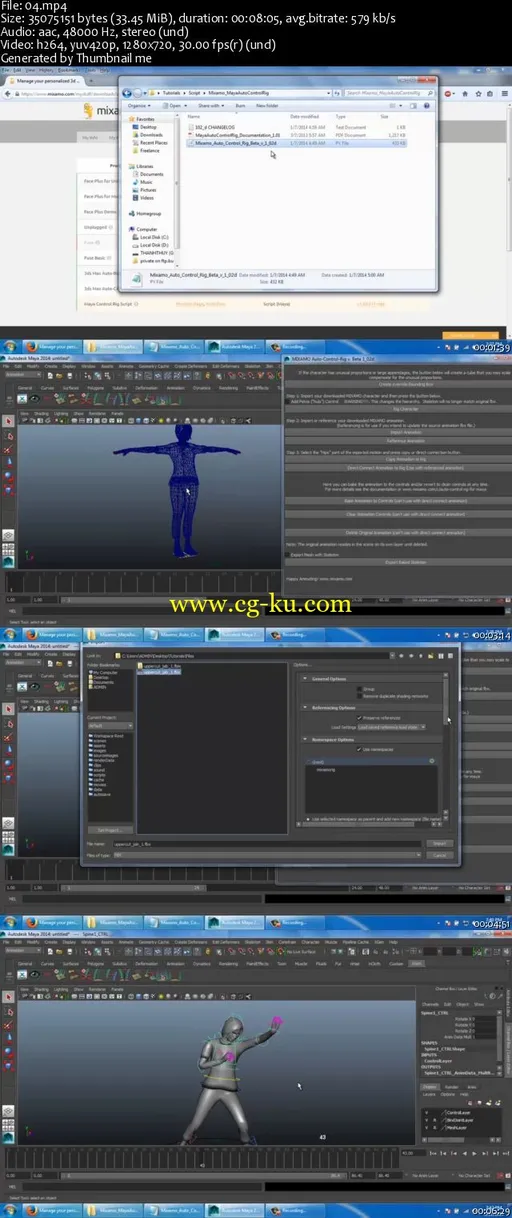Viewport: 512px width, 1218px height.
Task: Toggle Group checkbox in reference options
Action: coord(360,689)
